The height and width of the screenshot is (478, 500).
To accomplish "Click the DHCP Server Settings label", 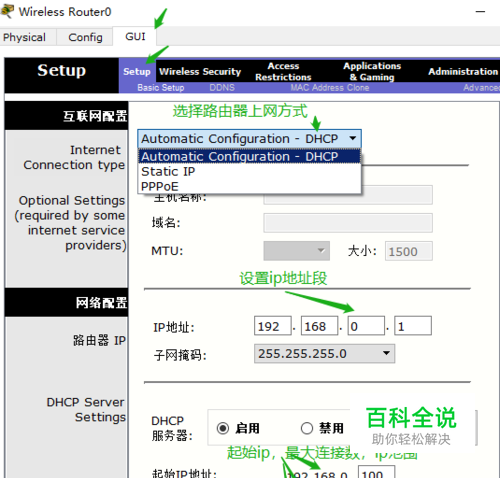I will coord(86,410).
